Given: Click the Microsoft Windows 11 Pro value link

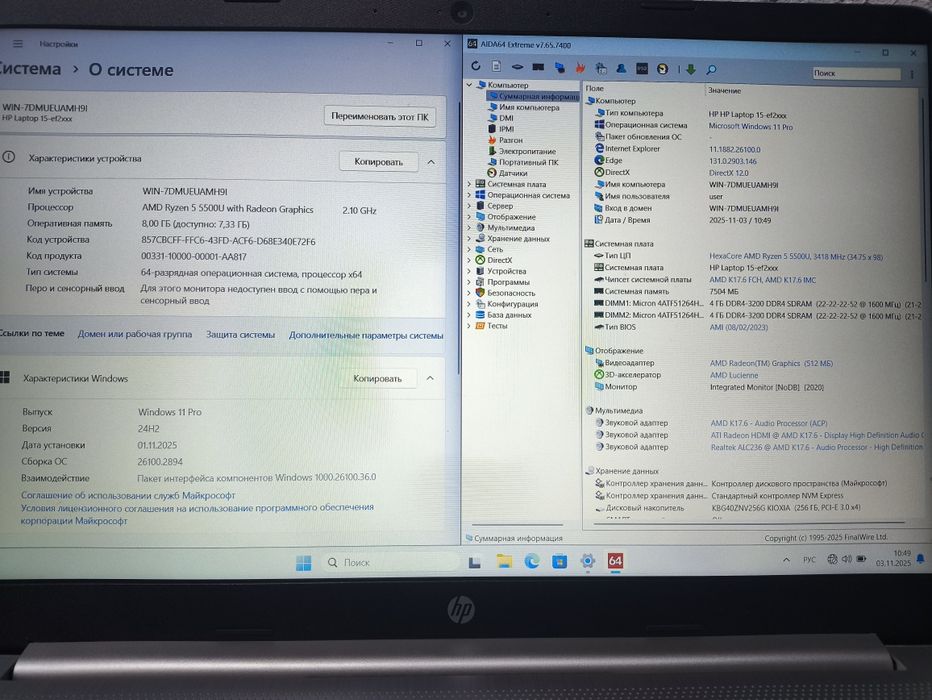Looking at the screenshot, I should tap(751, 127).
